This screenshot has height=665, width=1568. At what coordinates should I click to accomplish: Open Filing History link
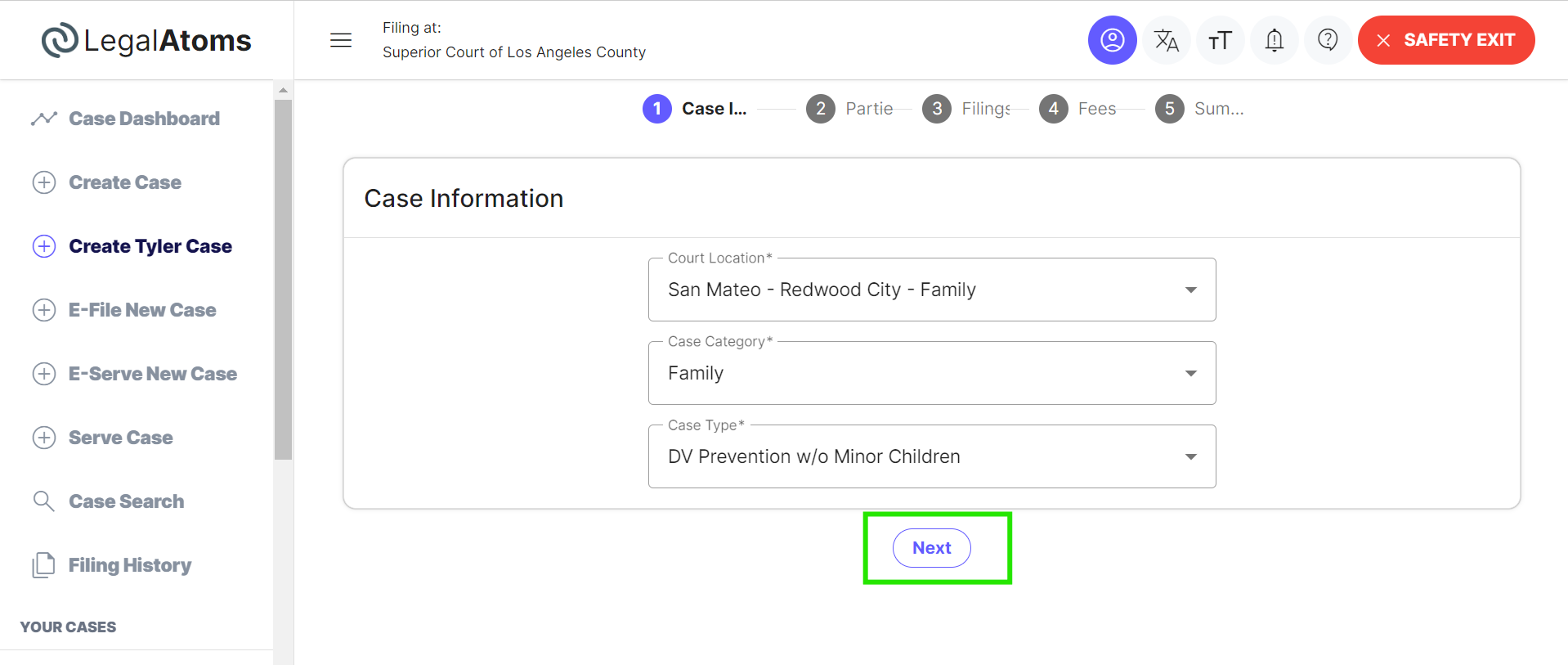point(130,565)
